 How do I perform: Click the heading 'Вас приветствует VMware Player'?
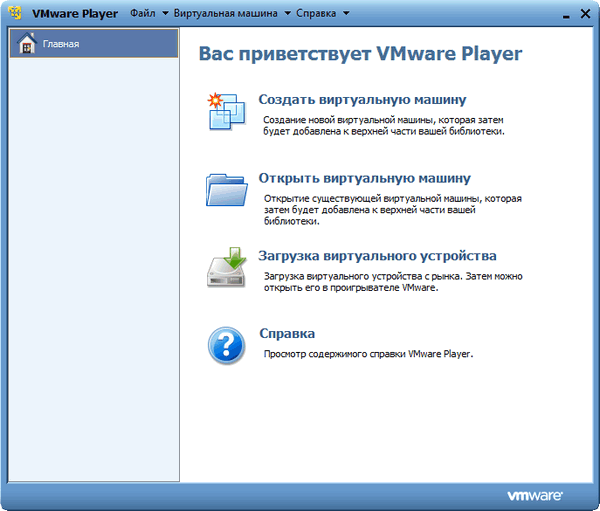[x=360, y=54]
